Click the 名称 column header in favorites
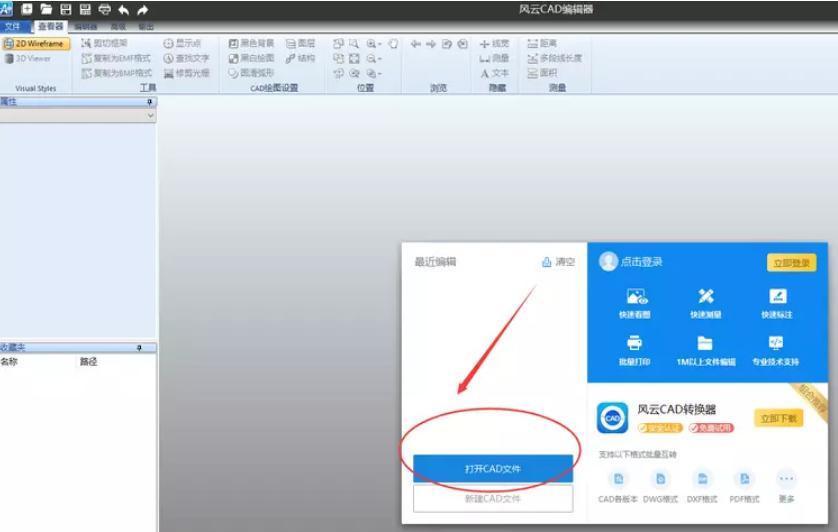Screen dimensions: 838x532 pos(9,361)
